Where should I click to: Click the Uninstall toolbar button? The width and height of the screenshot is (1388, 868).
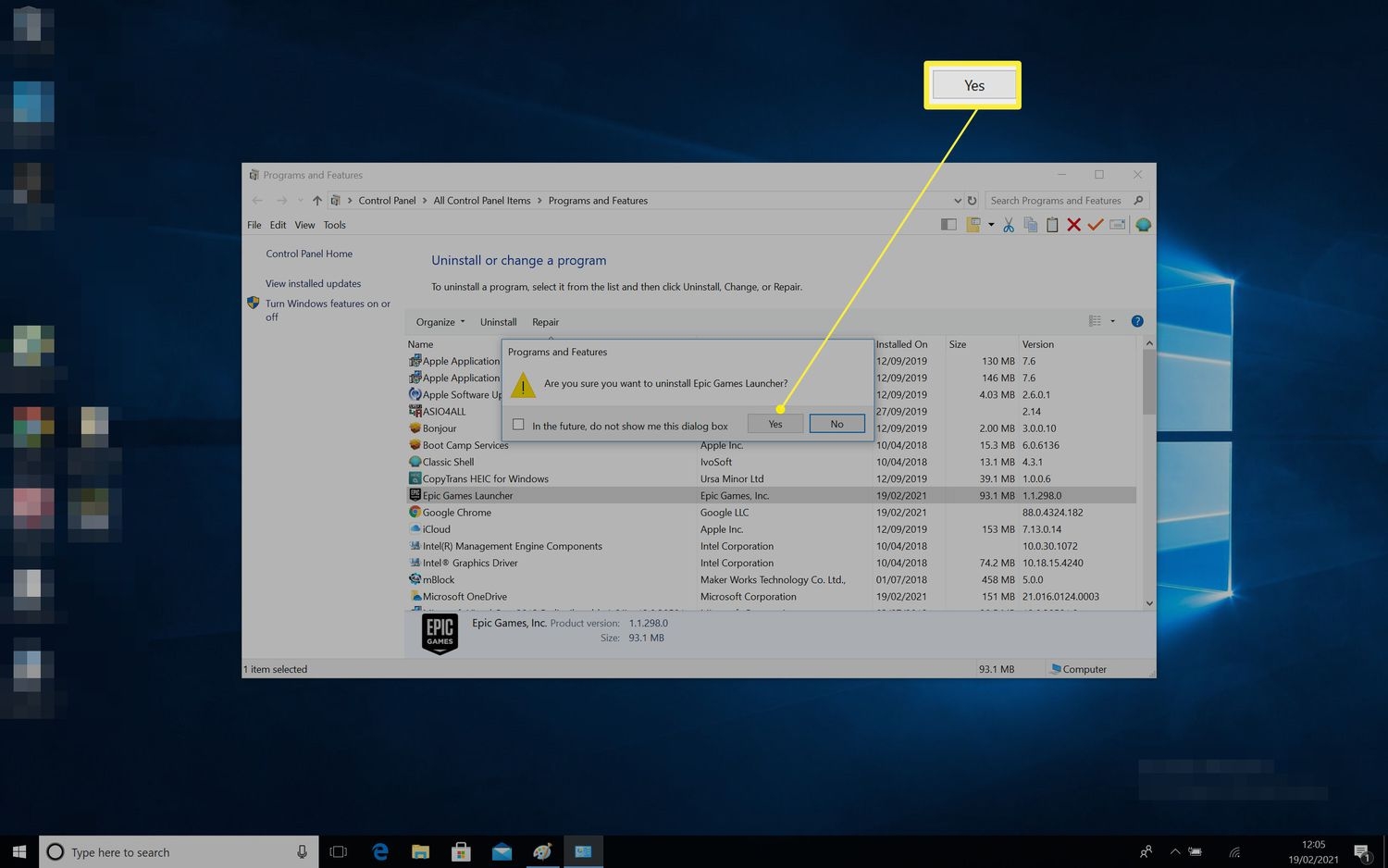point(498,322)
